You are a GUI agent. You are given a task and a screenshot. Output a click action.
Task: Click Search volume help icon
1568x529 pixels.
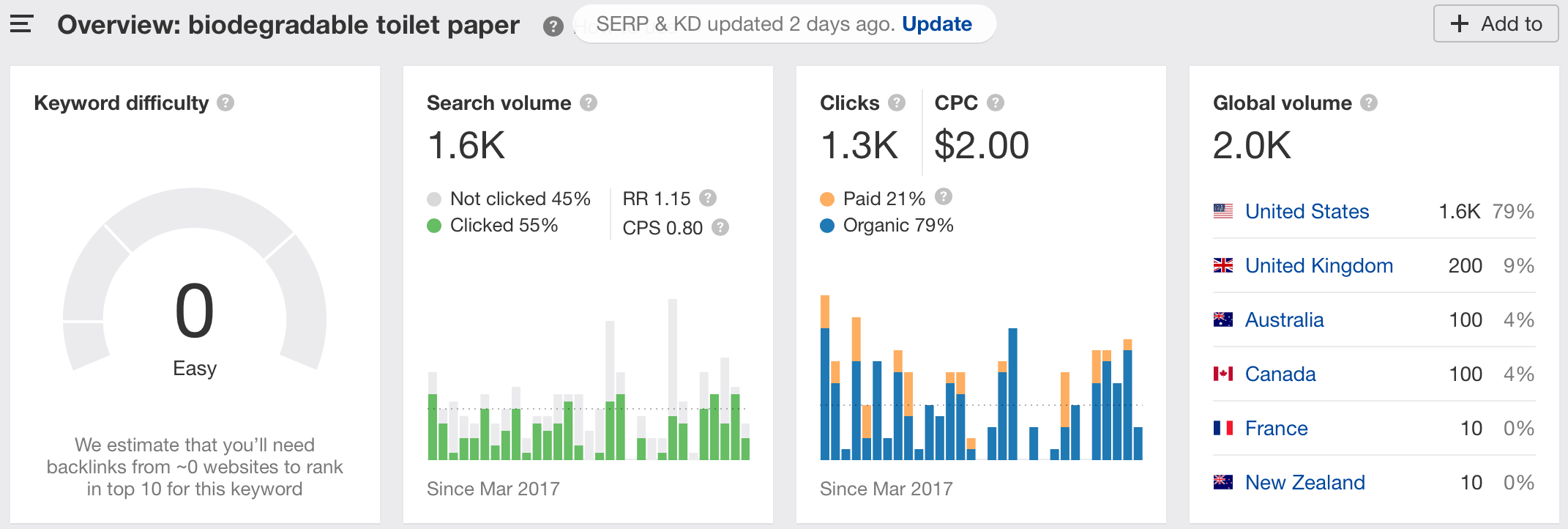click(x=589, y=103)
